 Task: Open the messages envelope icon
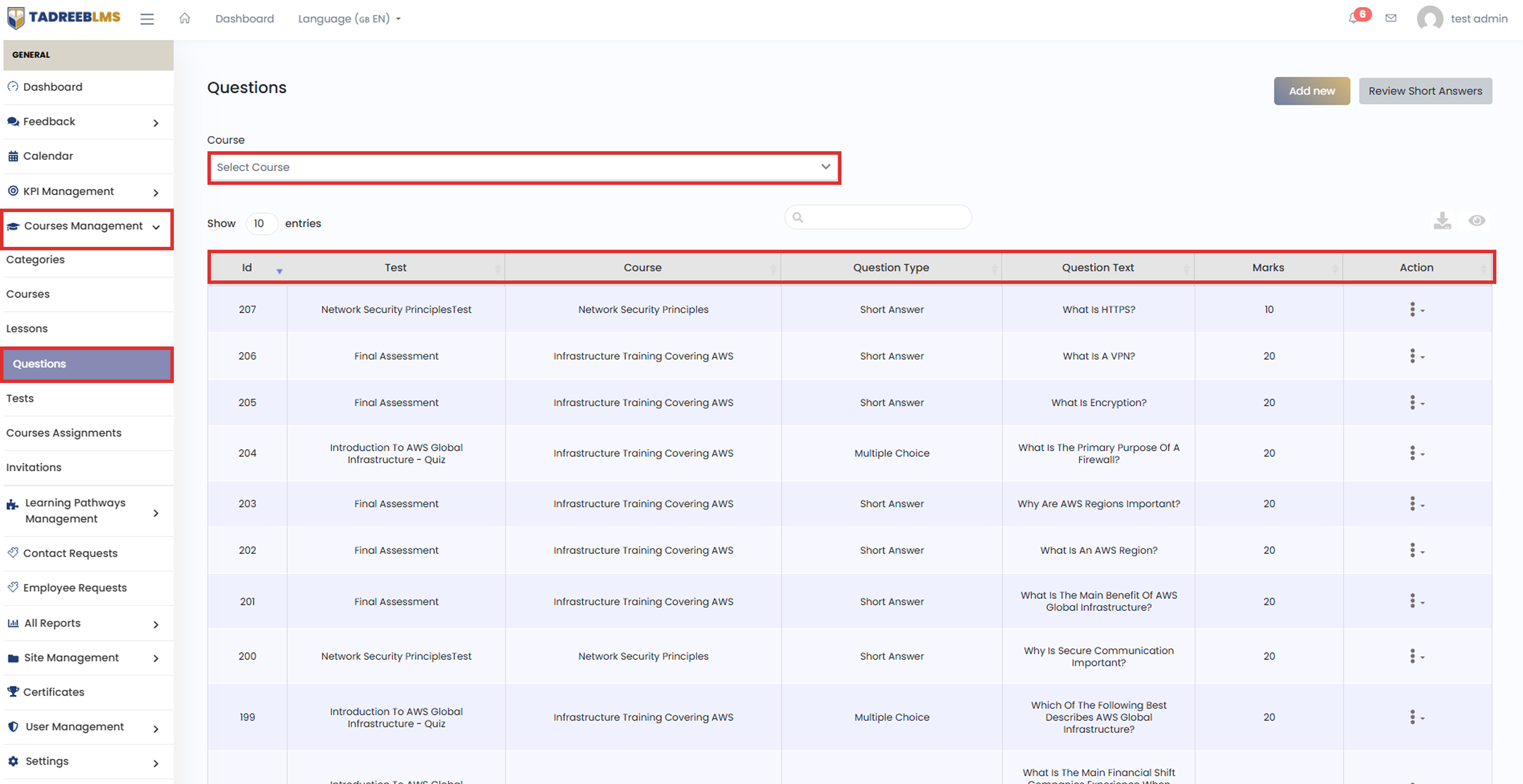(x=1391, y=18)
